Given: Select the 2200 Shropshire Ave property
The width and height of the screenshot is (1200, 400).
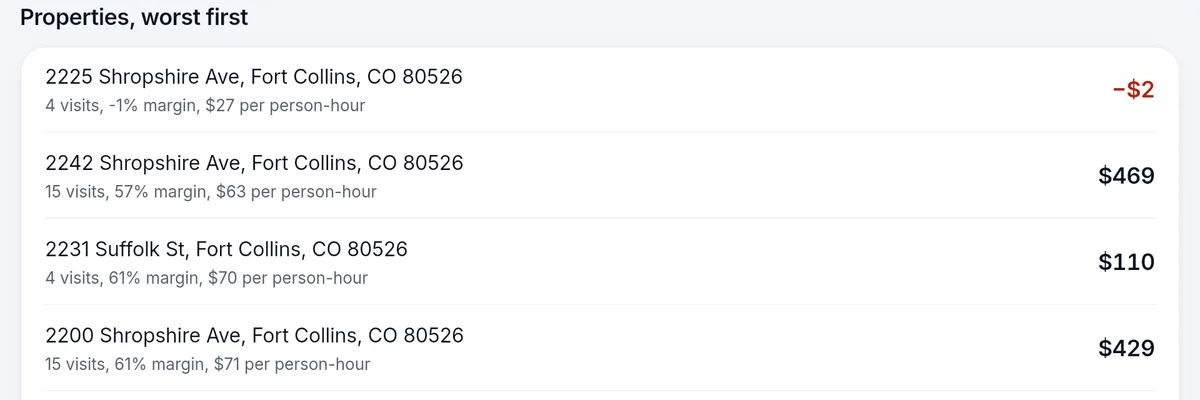Looking at the screenshot, I should click(600, 348).
